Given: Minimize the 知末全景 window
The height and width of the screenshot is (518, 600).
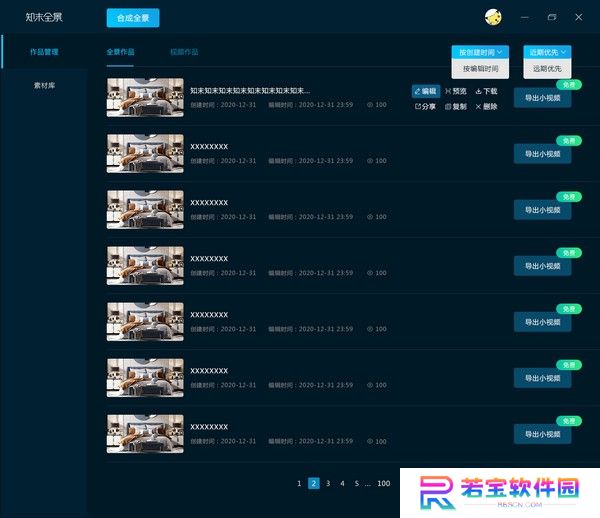Looking at the screenshot, I should 525,18.
